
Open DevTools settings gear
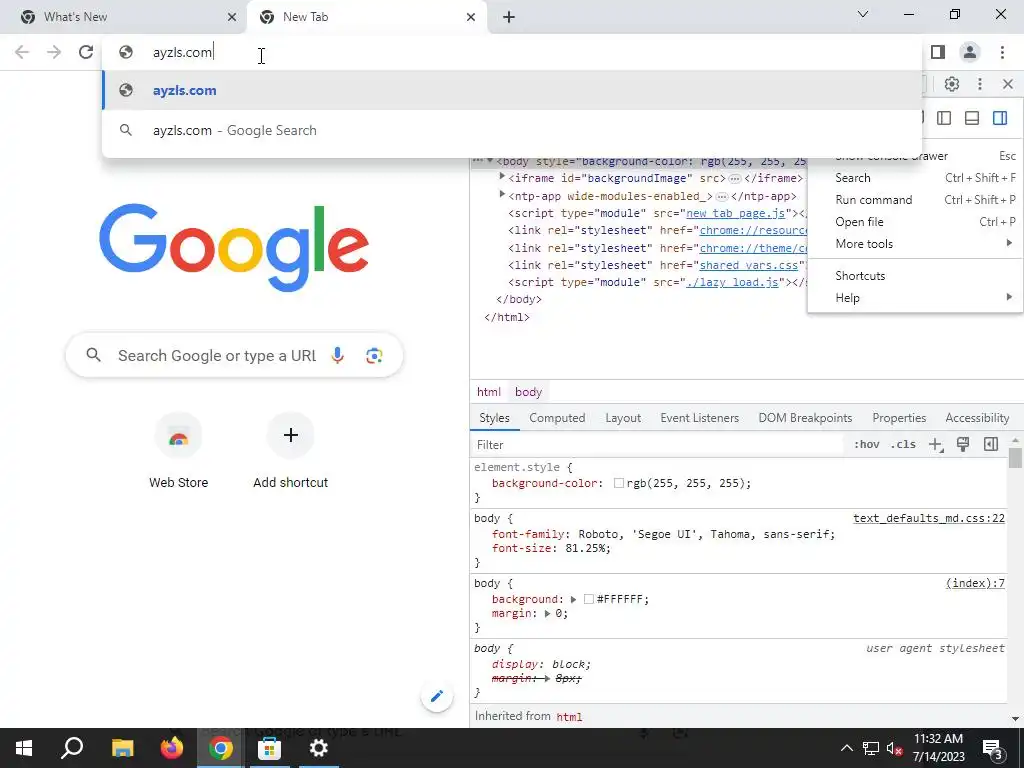point(952,84)
